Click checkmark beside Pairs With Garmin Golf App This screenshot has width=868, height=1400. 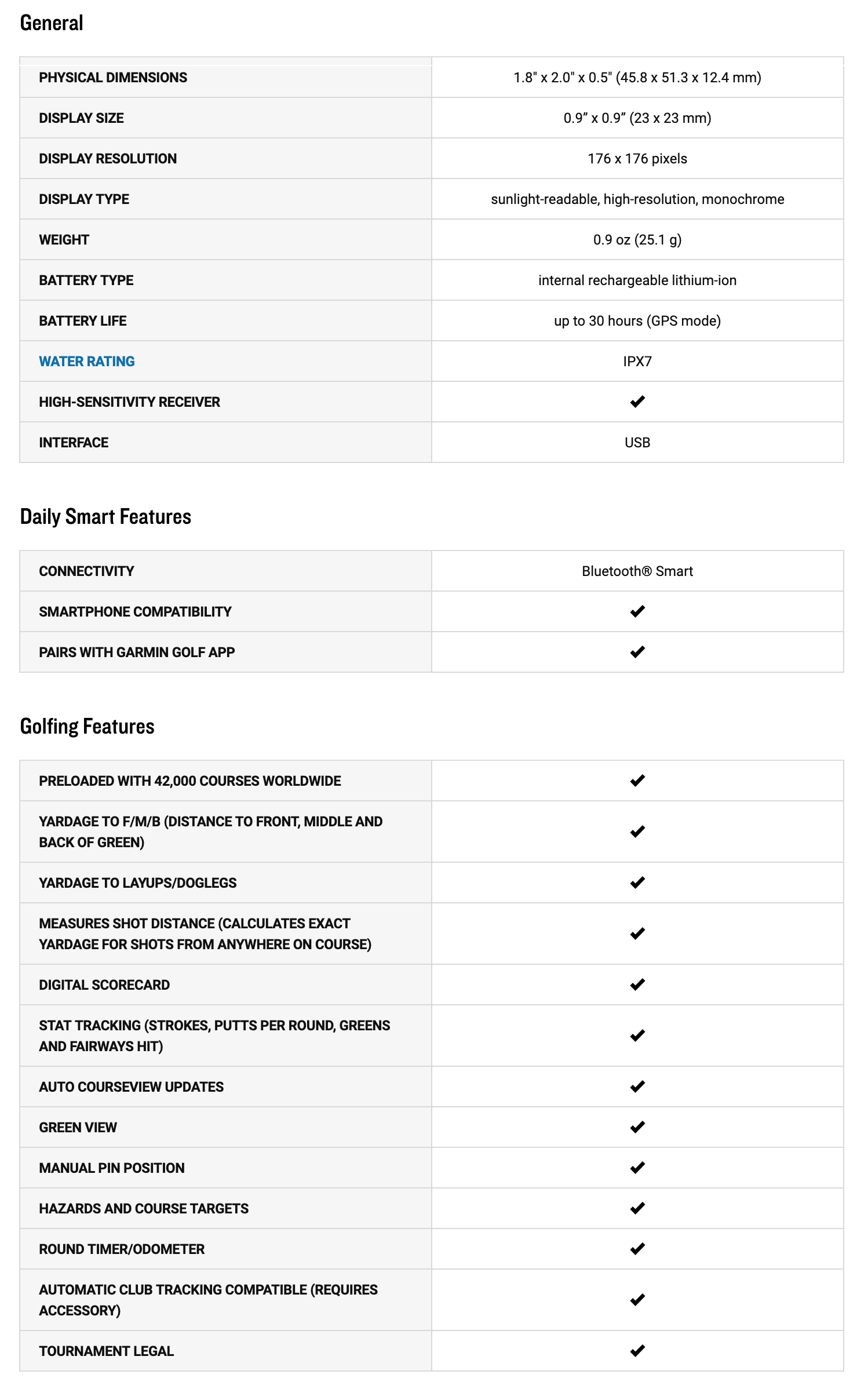[637, 652]
